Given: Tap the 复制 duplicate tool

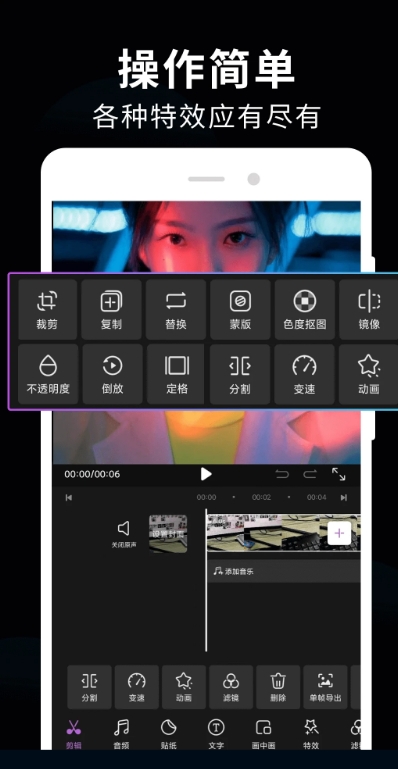Looking at the screenshot, I should click(x=111, y=309).
